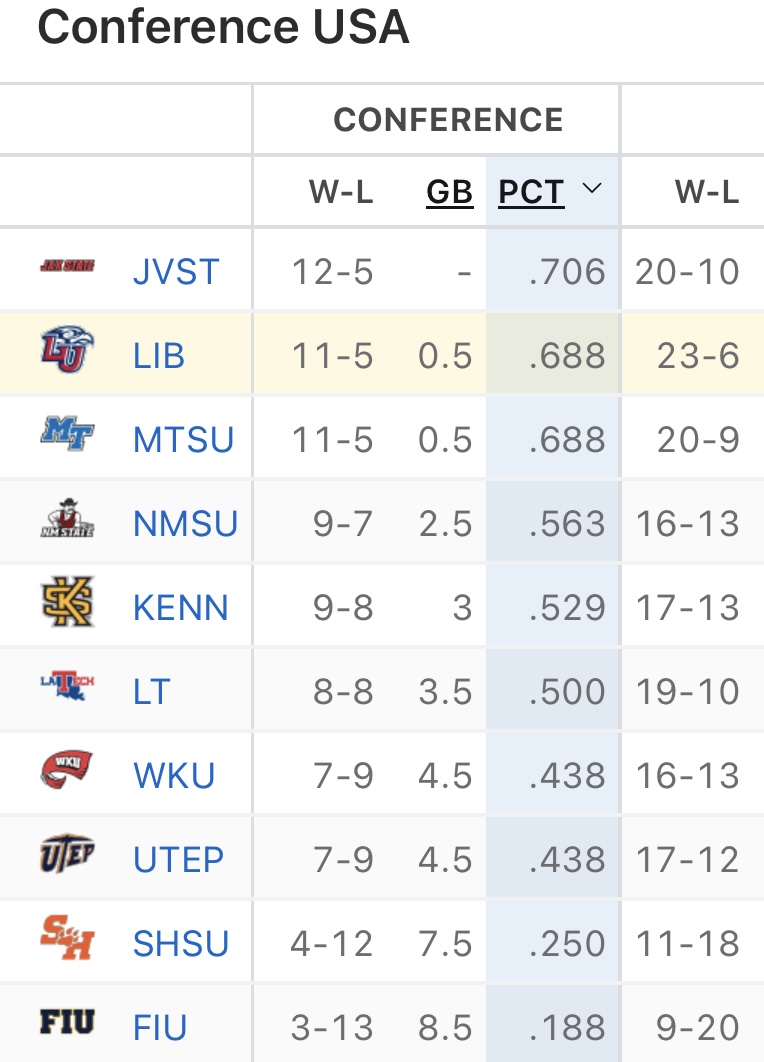Click the New Mexico State logo
The image size is (764, 1062).
(67, 518)
